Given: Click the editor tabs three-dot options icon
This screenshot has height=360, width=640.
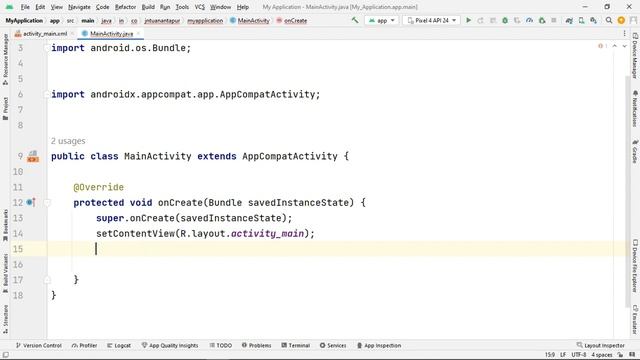Looking at the screenshot, I should coord(624,33).
